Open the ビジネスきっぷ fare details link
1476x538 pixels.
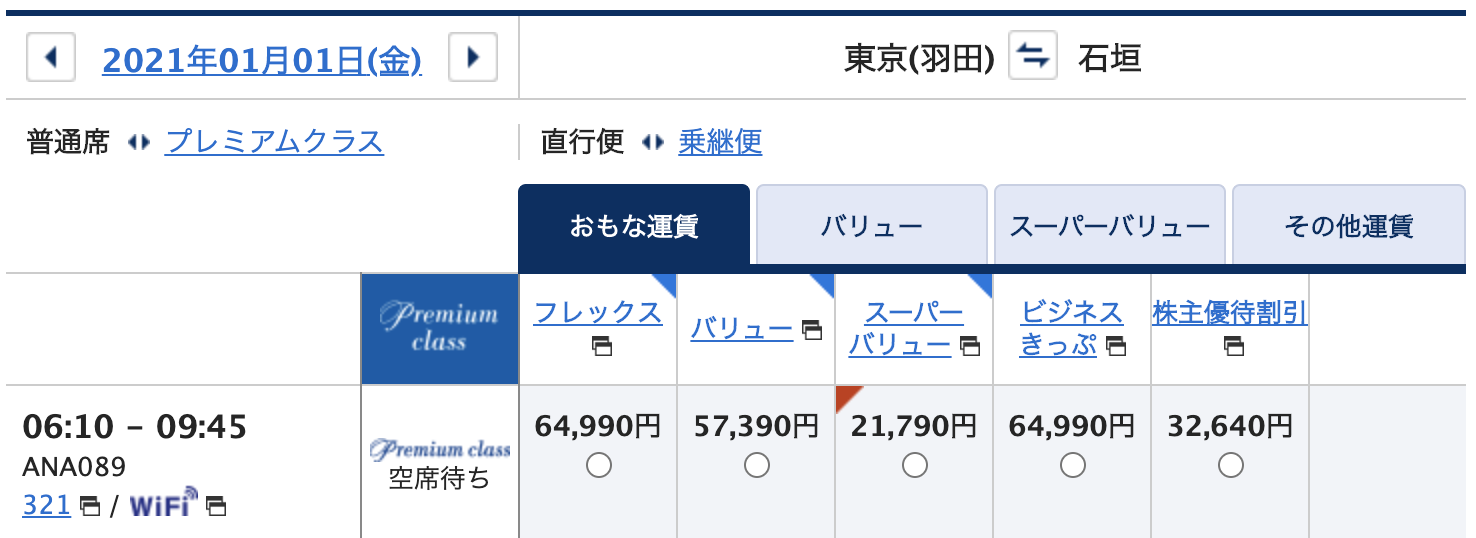(1072, 329)
